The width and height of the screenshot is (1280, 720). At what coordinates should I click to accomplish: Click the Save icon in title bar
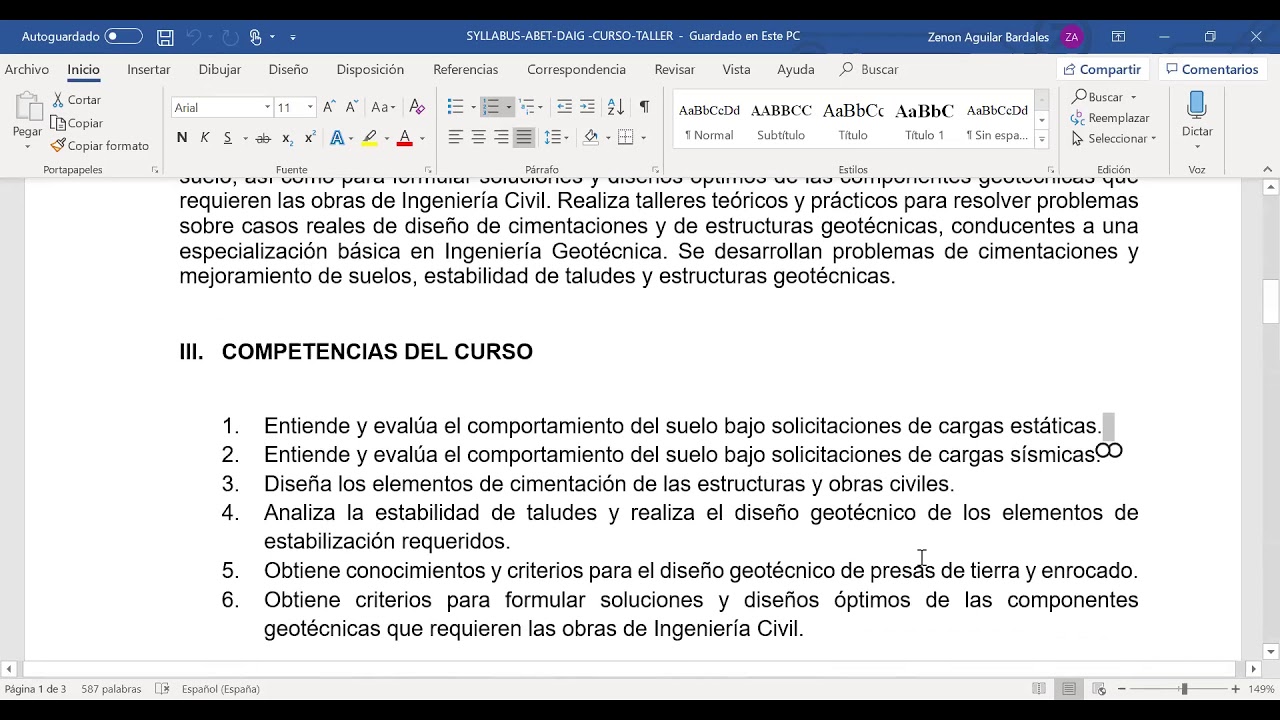[165, 37]
